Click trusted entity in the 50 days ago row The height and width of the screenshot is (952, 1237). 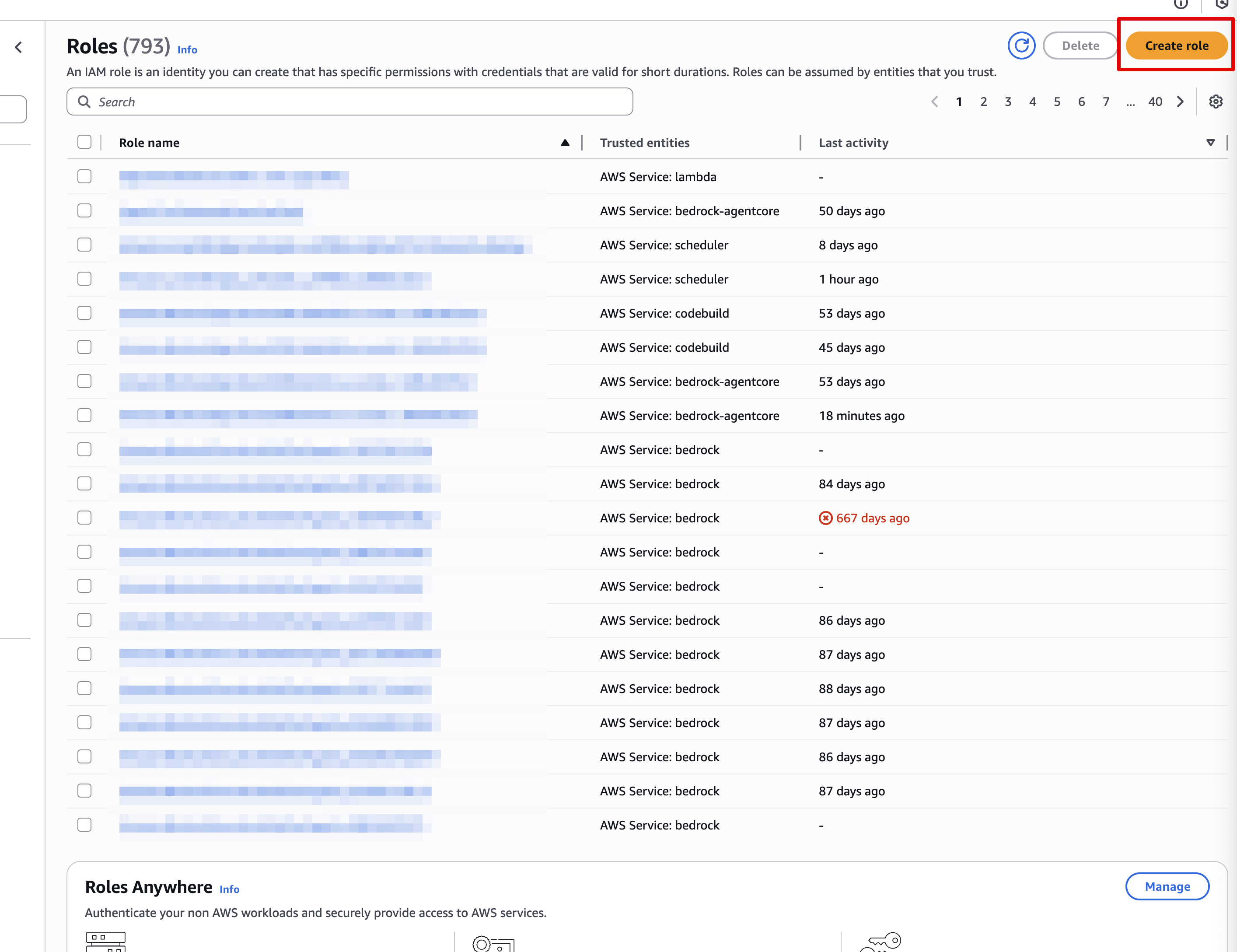[x=689, y=211]
